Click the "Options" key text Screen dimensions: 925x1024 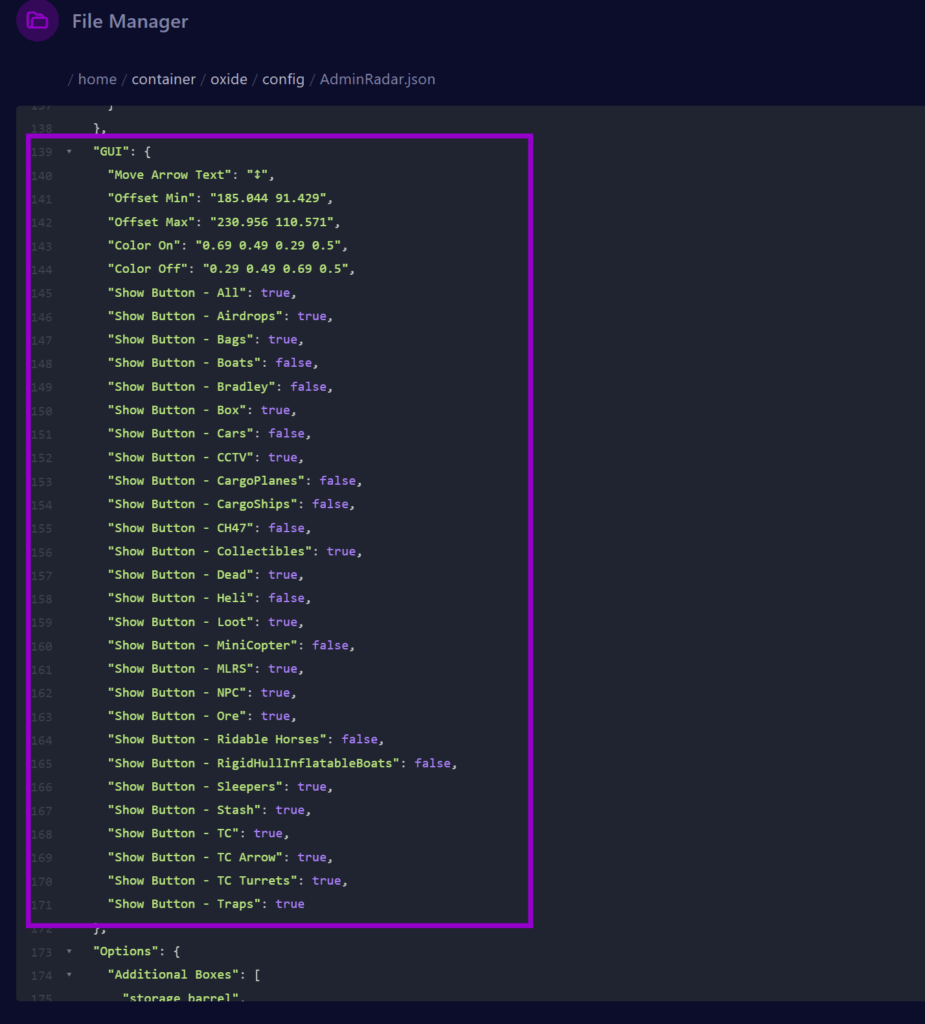click(126, 951)
